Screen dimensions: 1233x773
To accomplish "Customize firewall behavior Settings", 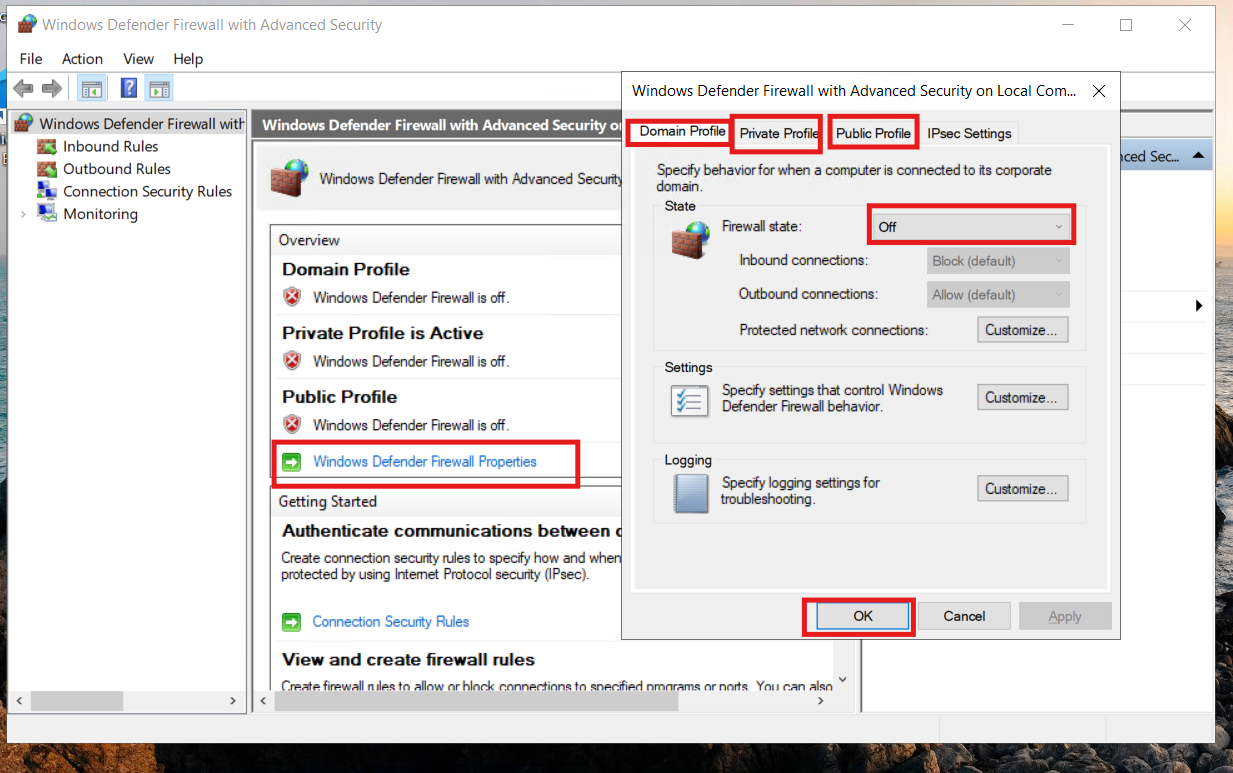I will (1022, 398).
